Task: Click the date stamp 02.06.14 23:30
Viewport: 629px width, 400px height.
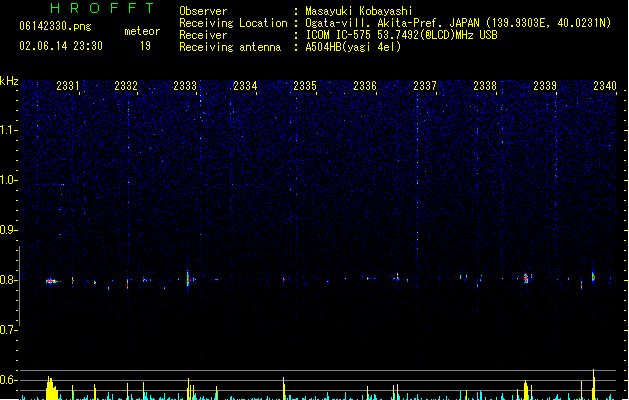Action: [61, 46]
